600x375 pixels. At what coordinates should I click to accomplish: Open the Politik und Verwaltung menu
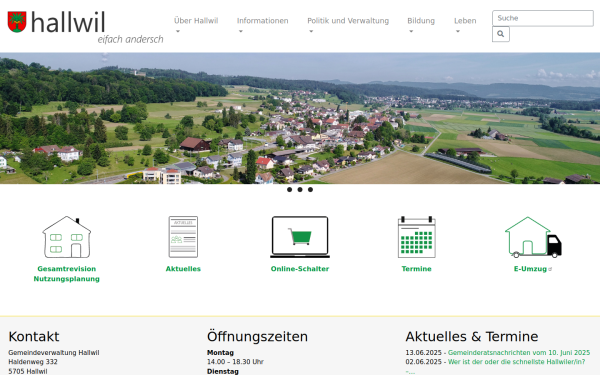tap(348, 21)
